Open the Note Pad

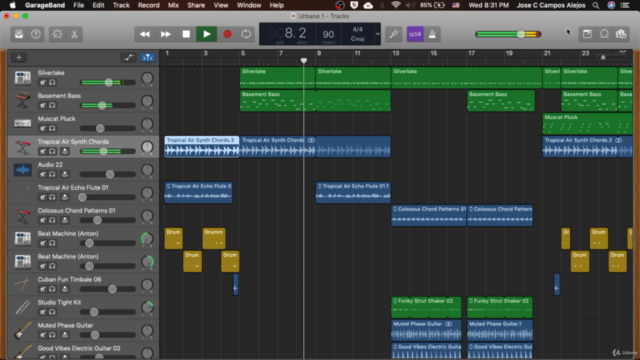click(x=587, y=34)
